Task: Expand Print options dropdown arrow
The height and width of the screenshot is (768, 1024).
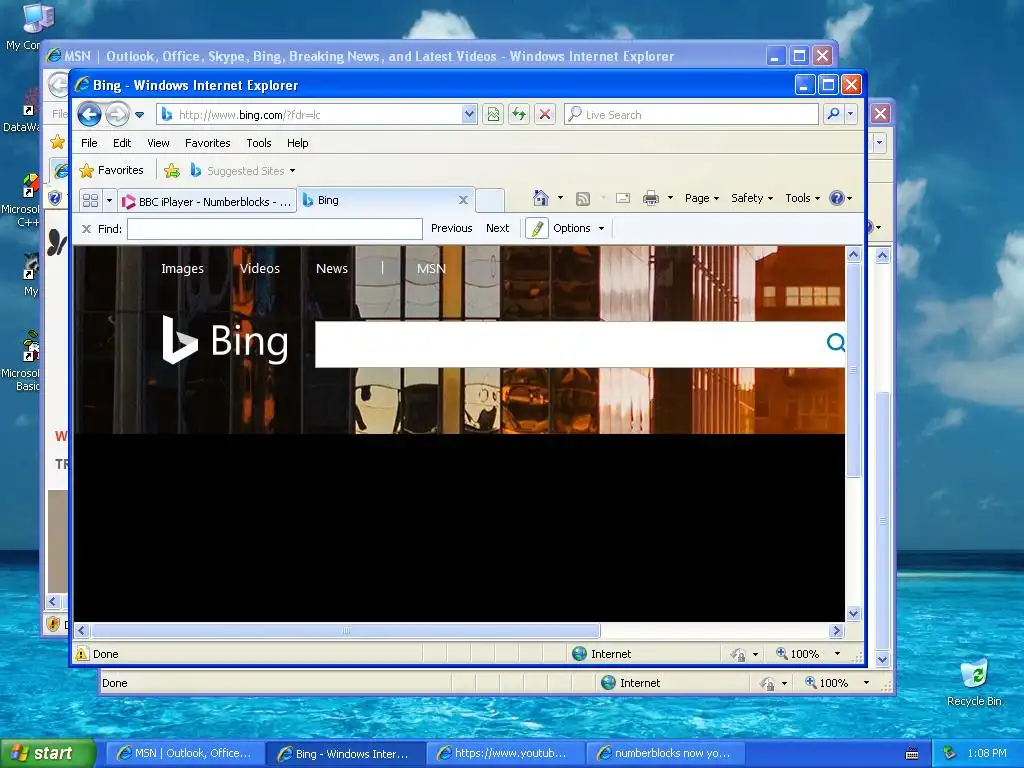Action: pos(670,198)
